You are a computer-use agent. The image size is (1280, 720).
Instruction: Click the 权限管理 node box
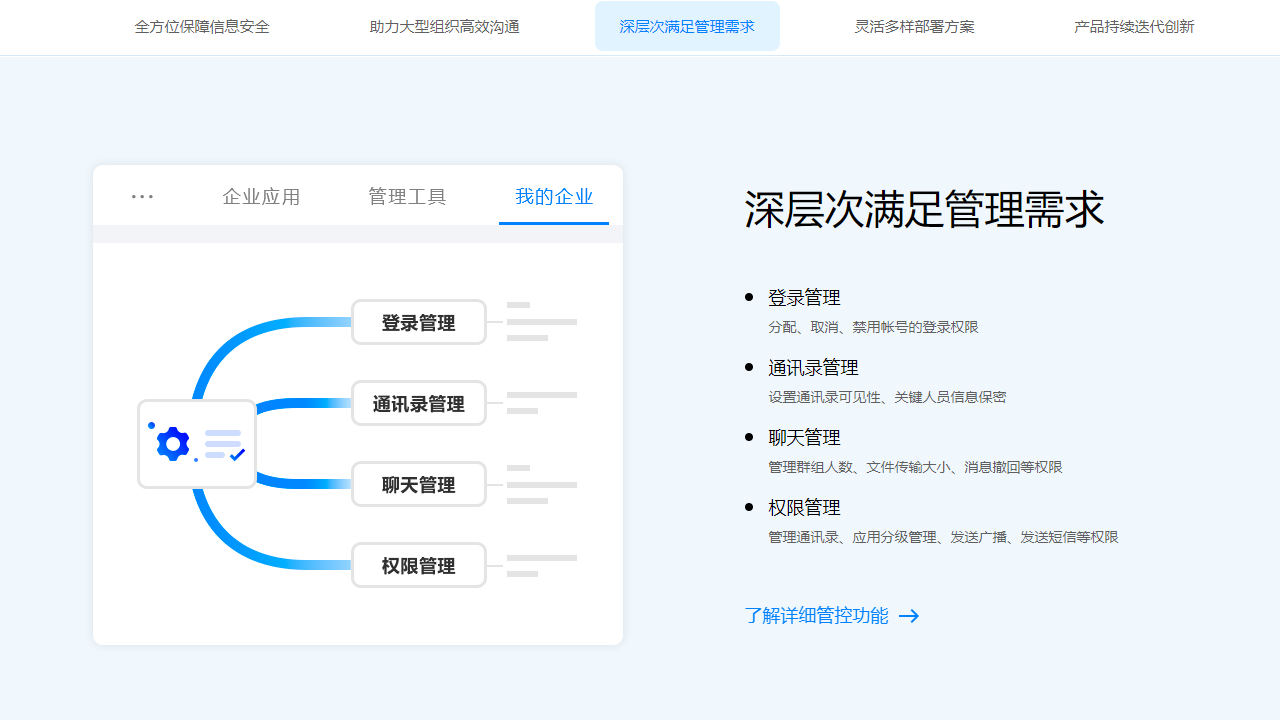[x=418, y=565]
